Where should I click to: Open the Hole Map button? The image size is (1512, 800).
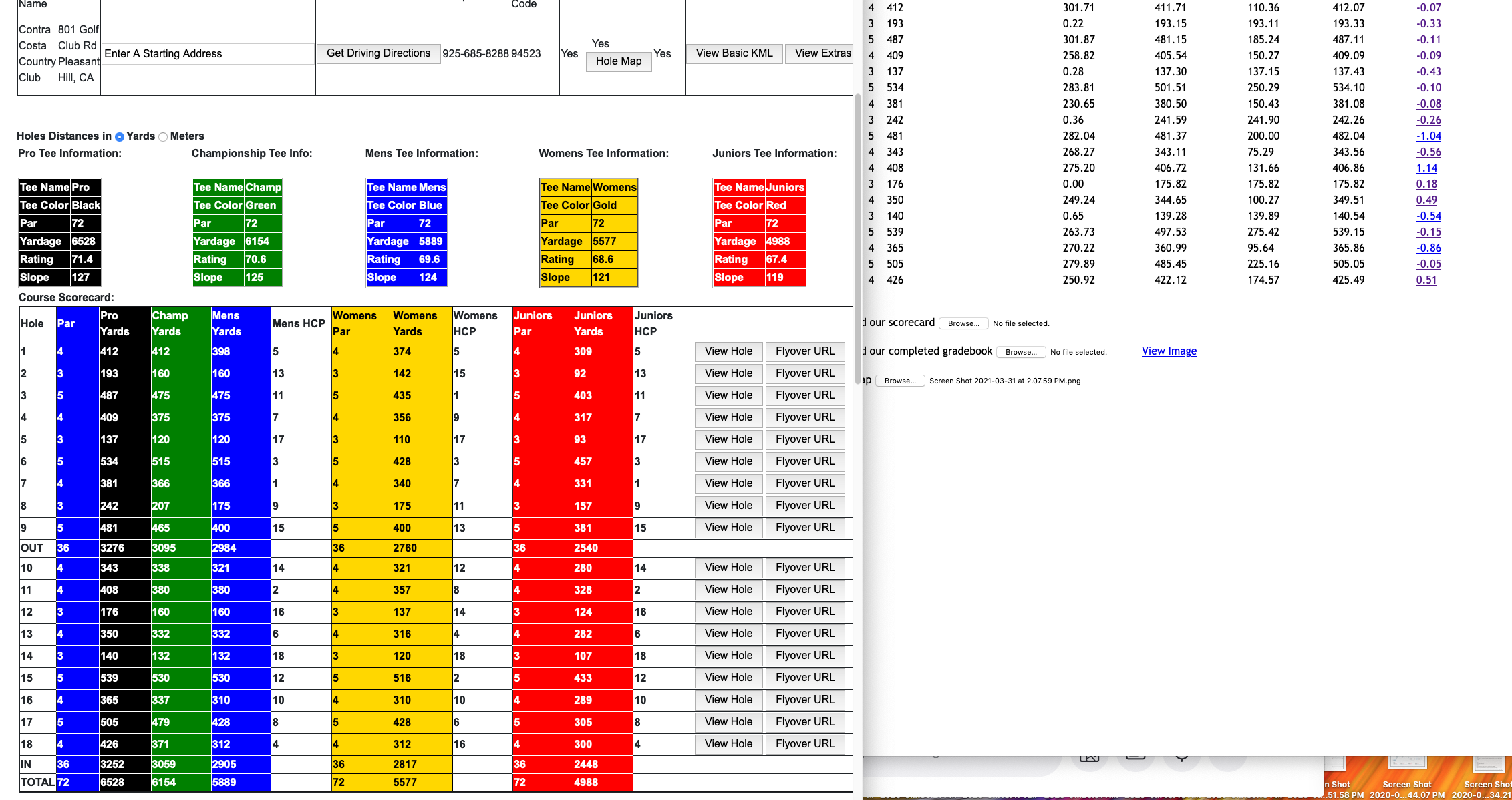[x=619, y=61]
